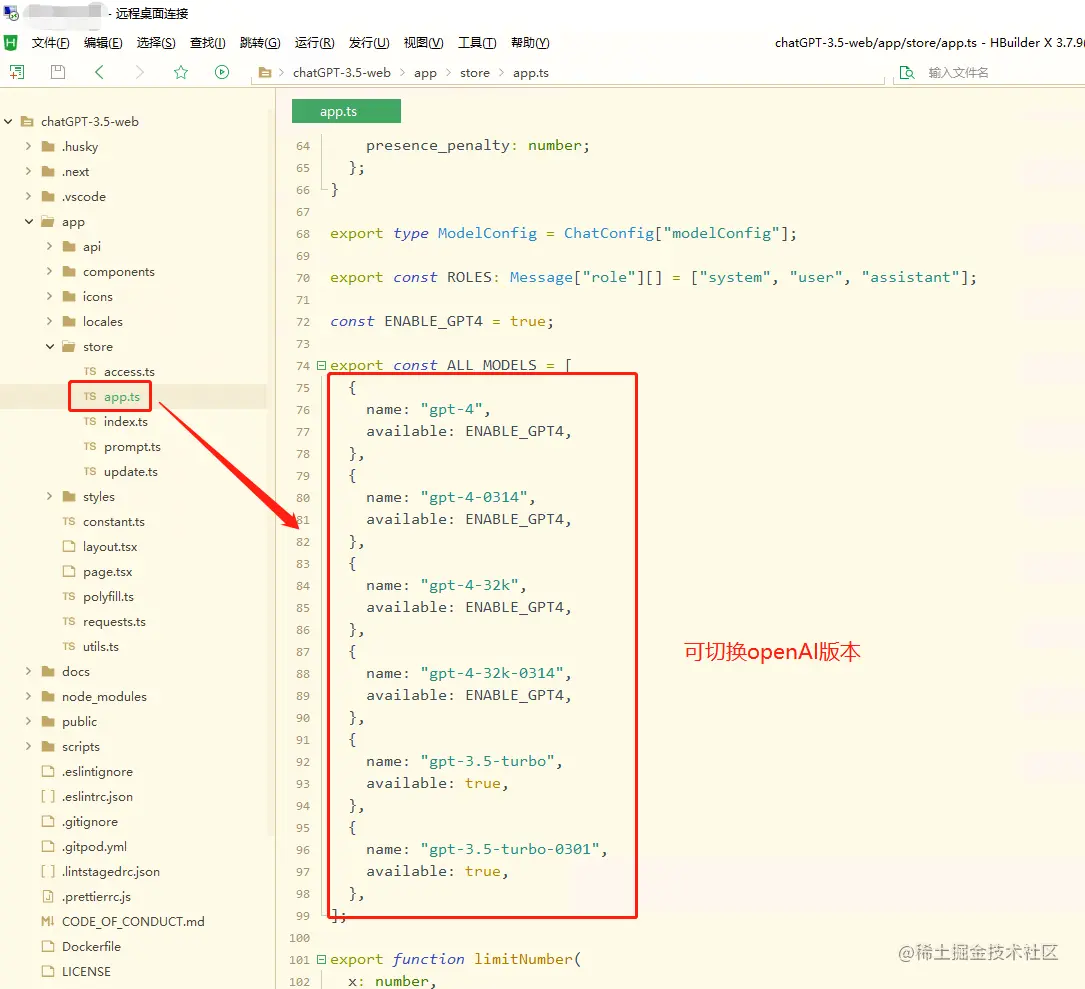Screen dimensions: 1085x989
Task: Open polyfill.ts in the file tree
Action: point(108,597)
